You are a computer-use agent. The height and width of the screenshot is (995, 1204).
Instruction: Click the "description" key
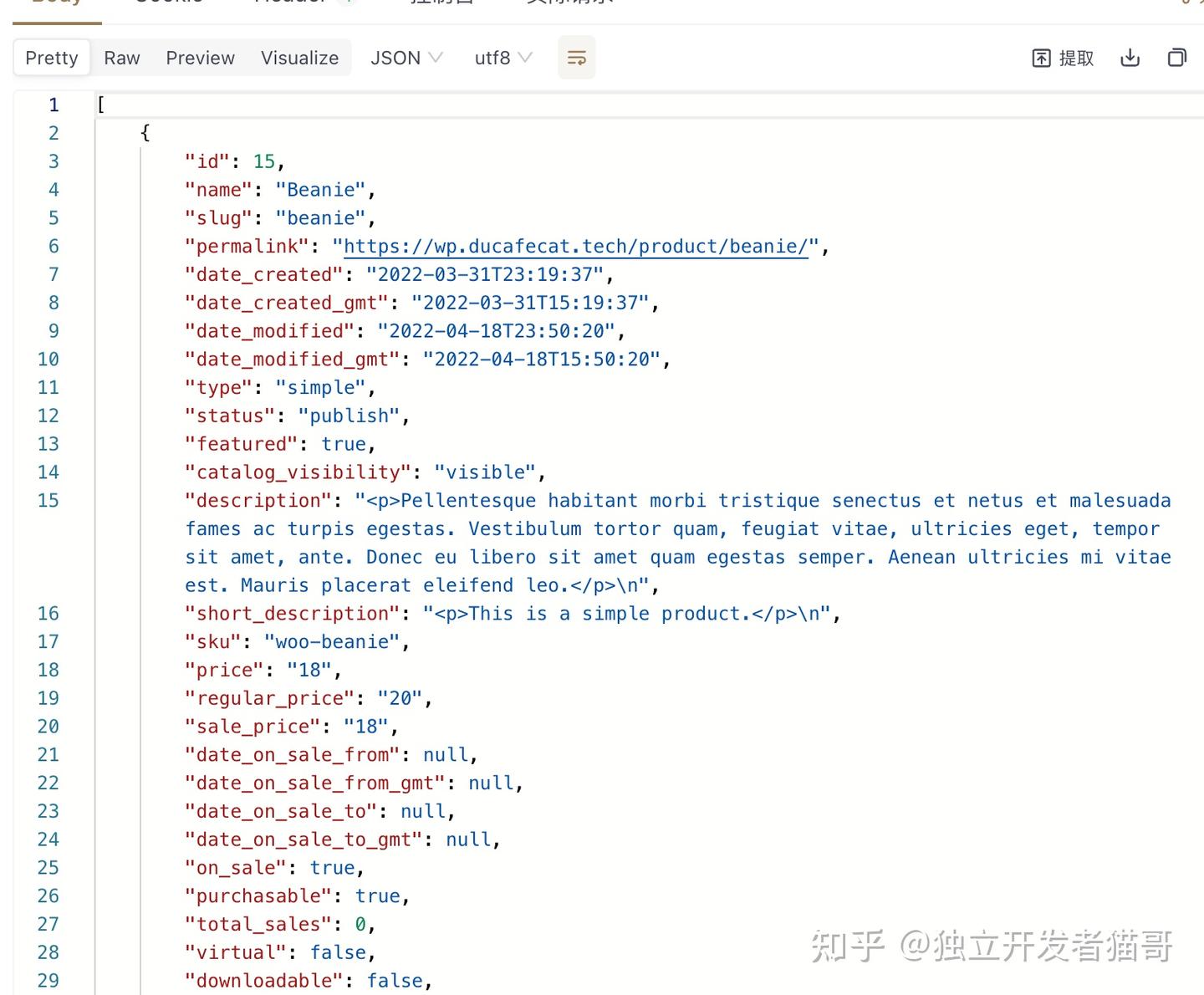(258, 501)
